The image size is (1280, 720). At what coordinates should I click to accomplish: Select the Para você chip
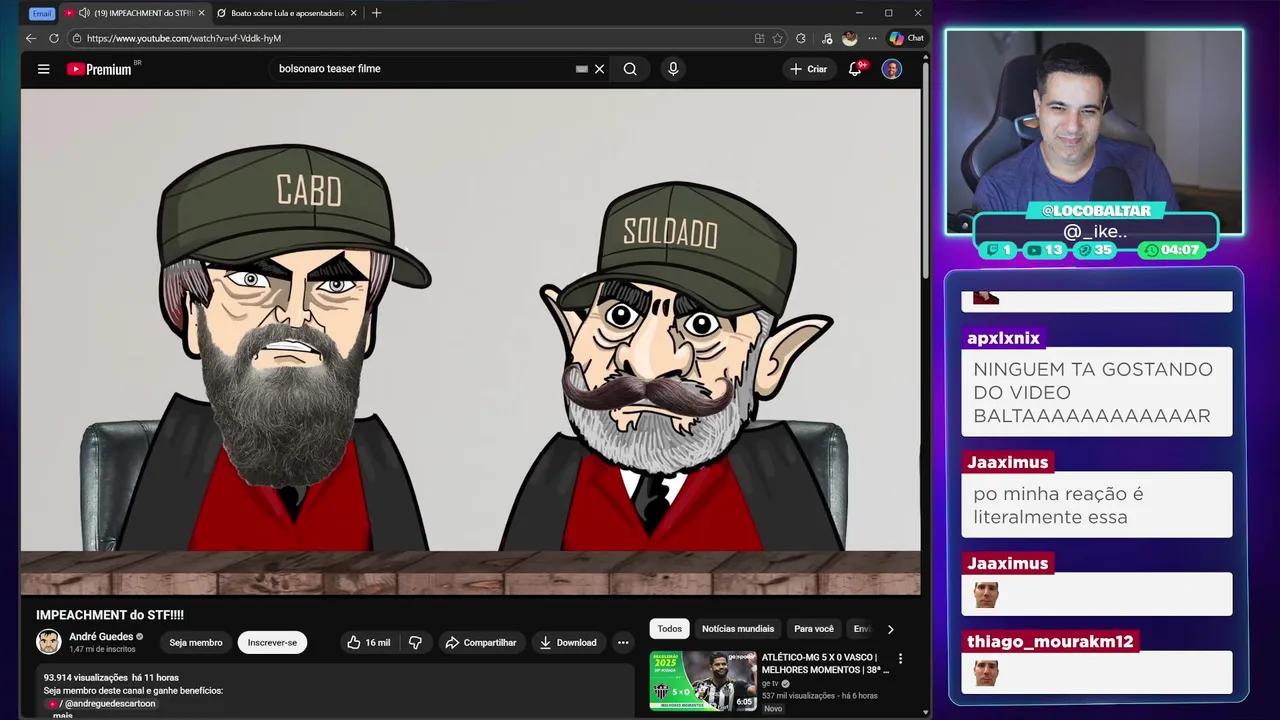(x=814, y=629)
